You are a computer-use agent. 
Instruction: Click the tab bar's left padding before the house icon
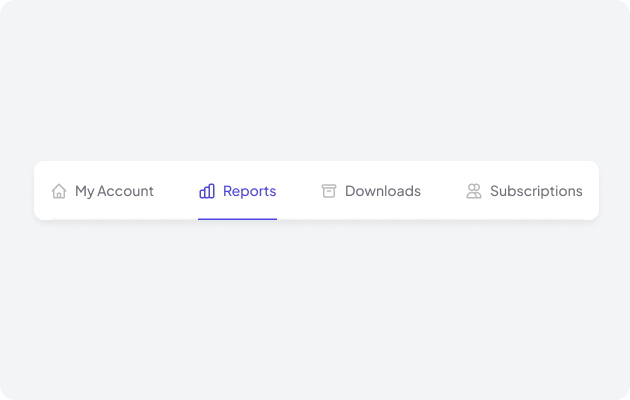(41, 191)
